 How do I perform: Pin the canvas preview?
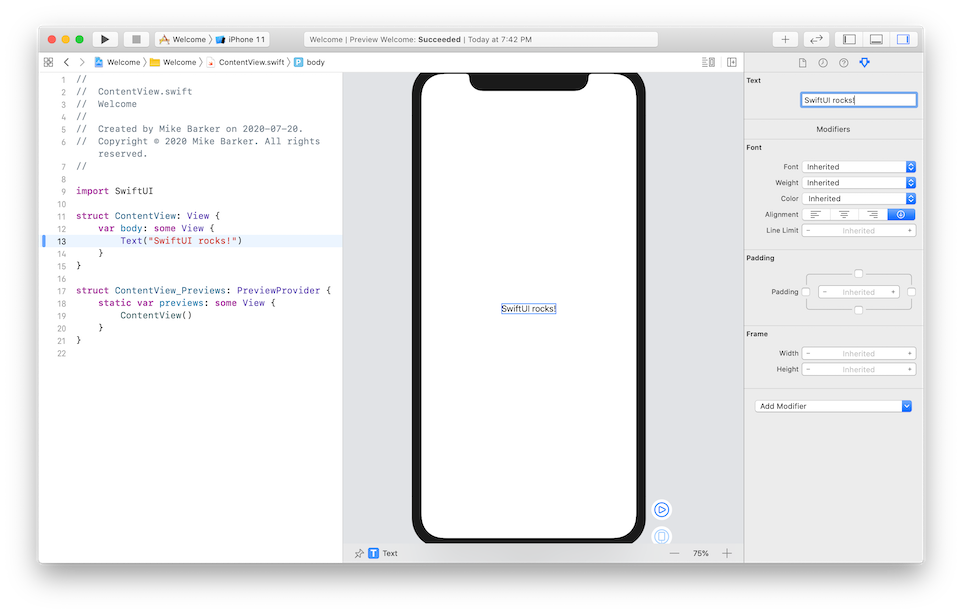(x=359, y=553)
